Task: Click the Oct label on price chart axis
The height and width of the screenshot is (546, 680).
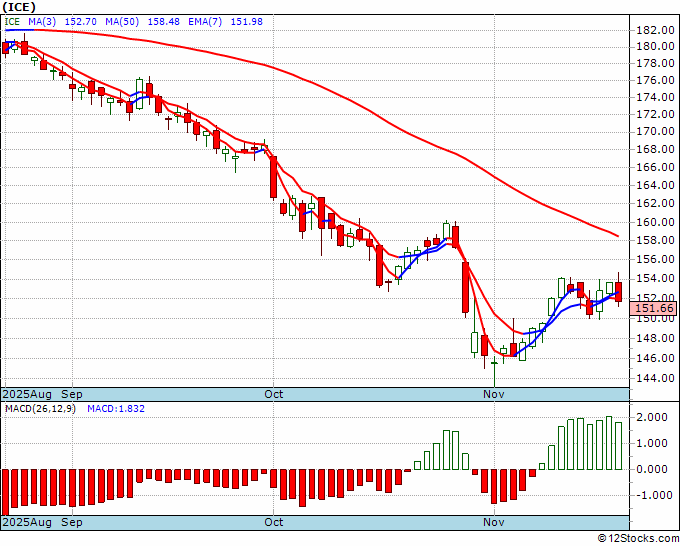Action: [x=274, y=394]
